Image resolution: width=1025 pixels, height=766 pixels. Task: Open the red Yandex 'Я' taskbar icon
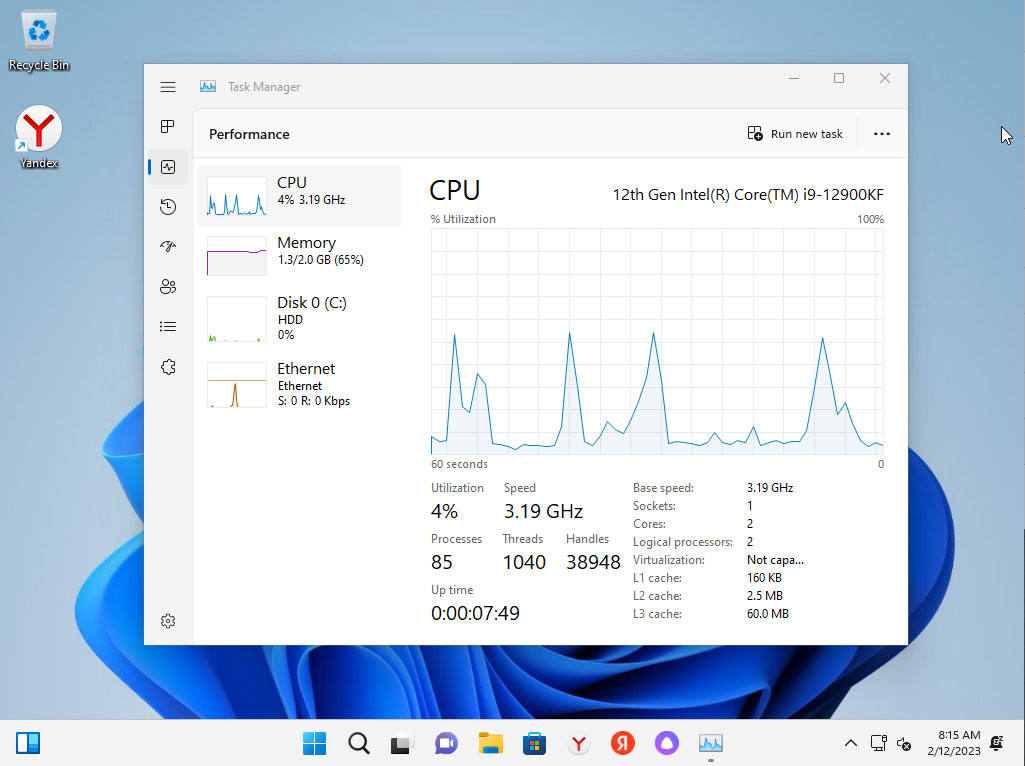pos(622,743)
